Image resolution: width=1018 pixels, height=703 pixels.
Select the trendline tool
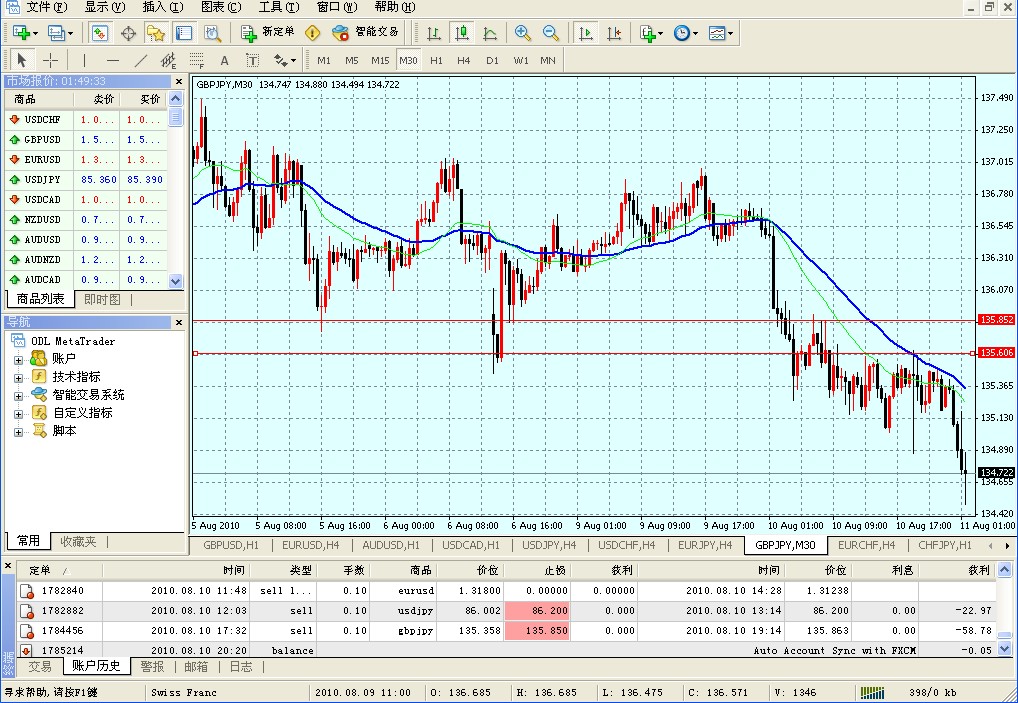141,60
